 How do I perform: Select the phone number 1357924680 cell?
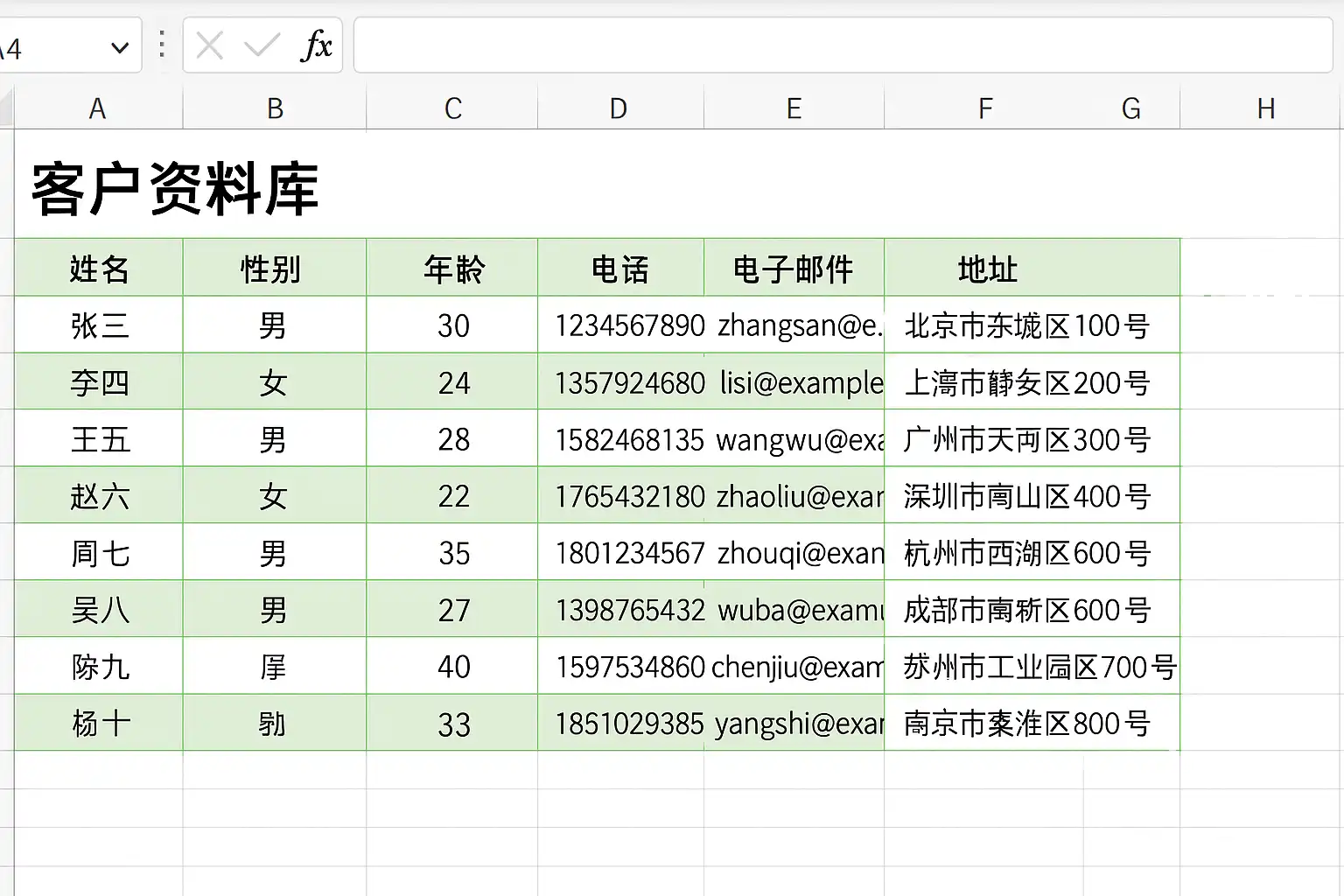621,382
